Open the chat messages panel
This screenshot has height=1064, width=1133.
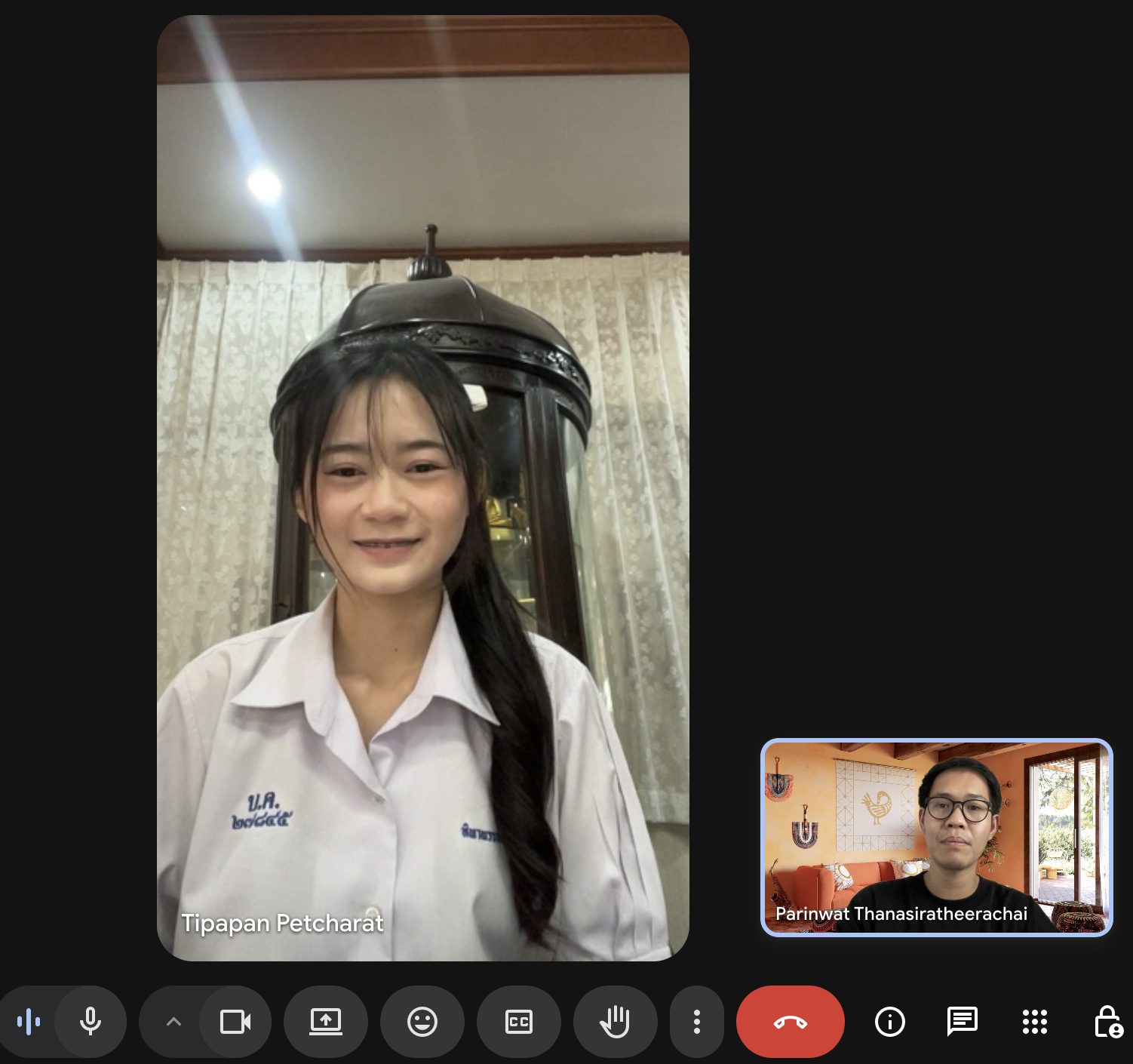click(x=962, y=1022)
